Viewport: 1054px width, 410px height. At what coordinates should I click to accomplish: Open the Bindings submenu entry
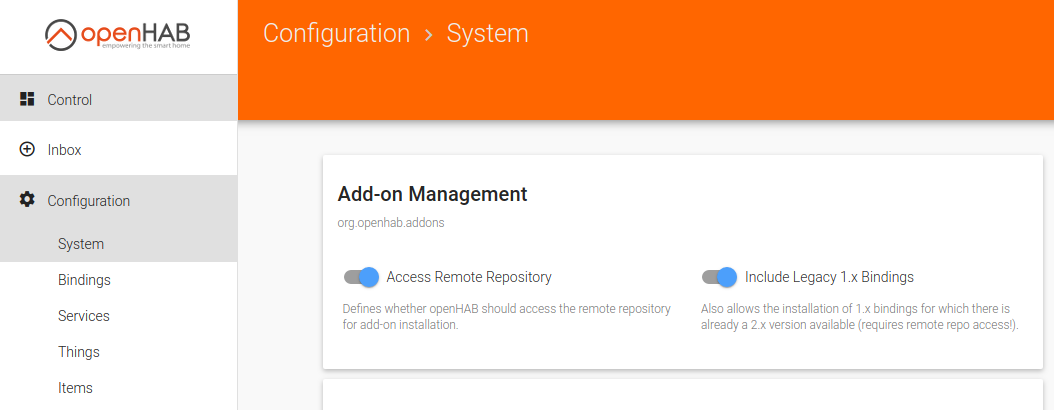click(118, 280)
